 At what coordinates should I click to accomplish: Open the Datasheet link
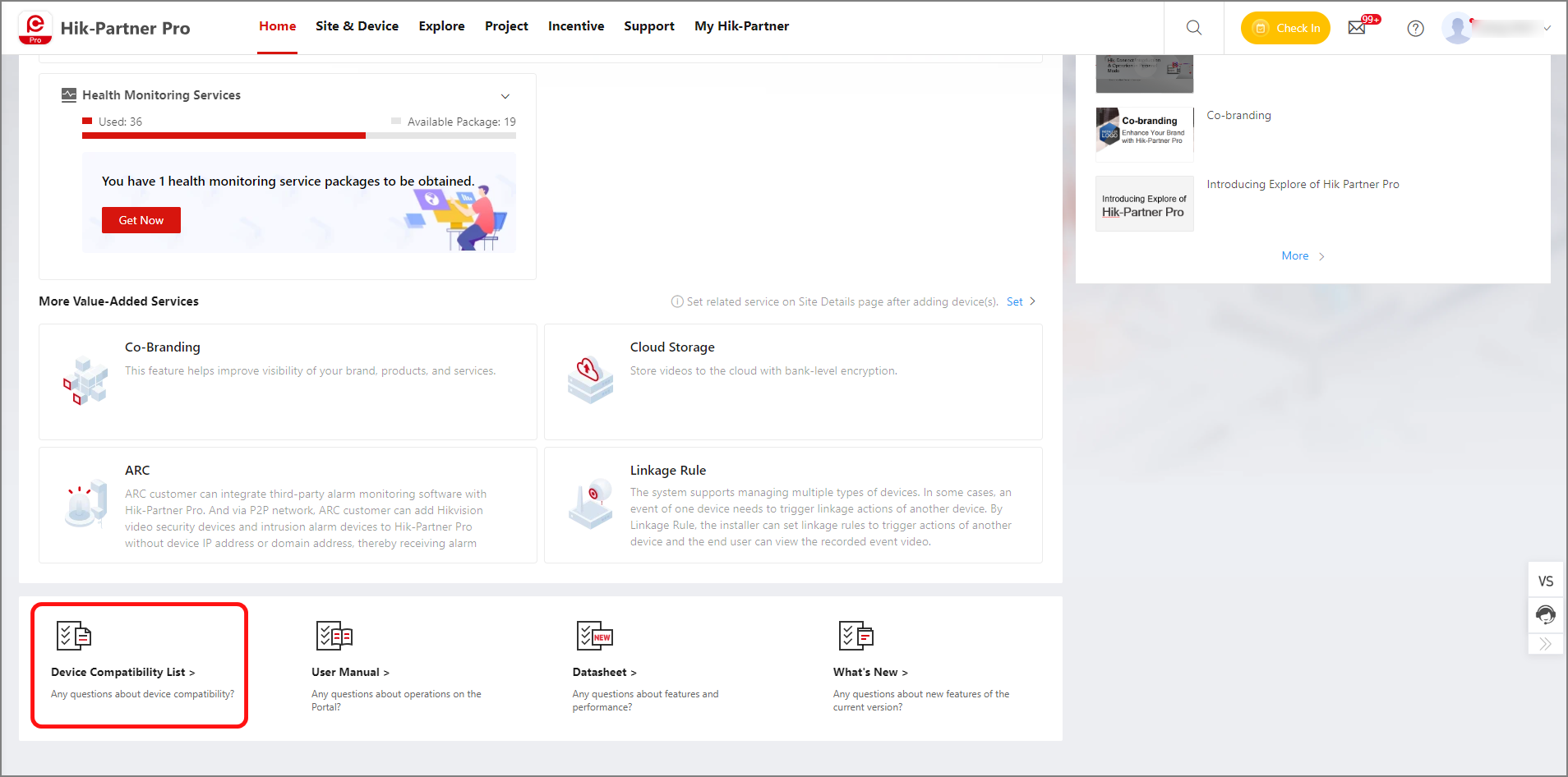pyautogui.click(x=604, y=672)
